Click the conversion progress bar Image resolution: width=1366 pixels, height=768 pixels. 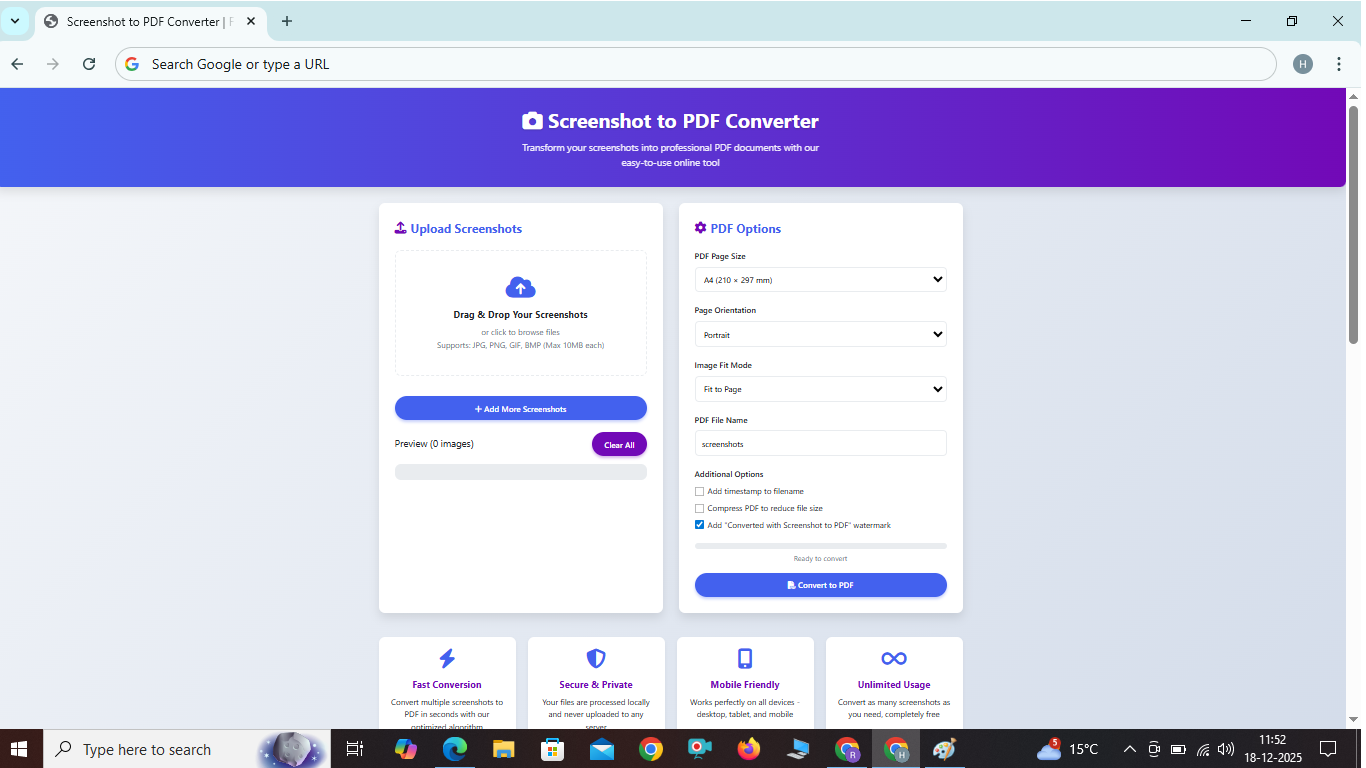820,546
